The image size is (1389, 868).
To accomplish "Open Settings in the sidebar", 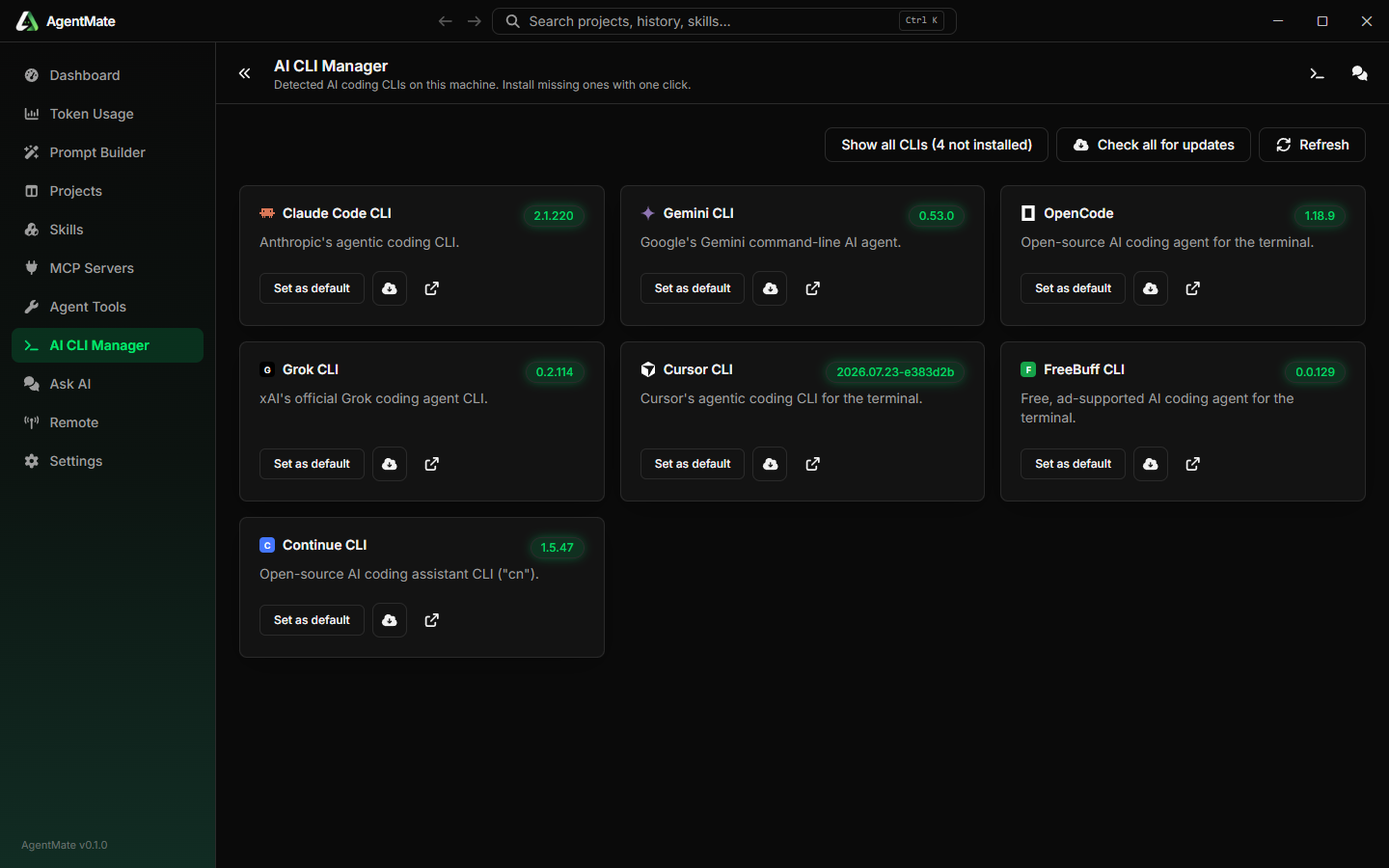I will (x=107, y=461).
